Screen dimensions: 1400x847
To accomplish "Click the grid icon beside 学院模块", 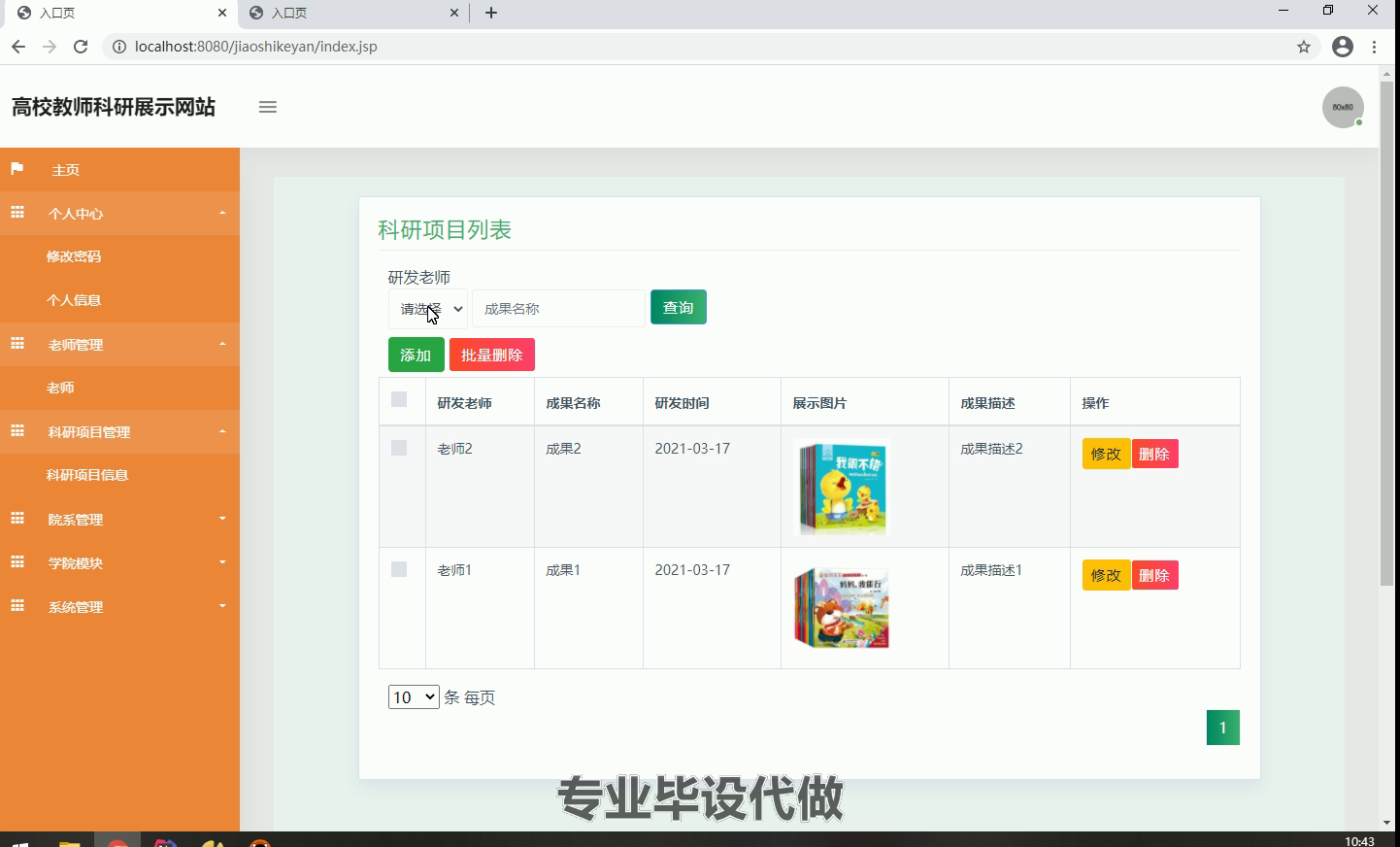I will (17, 561).
